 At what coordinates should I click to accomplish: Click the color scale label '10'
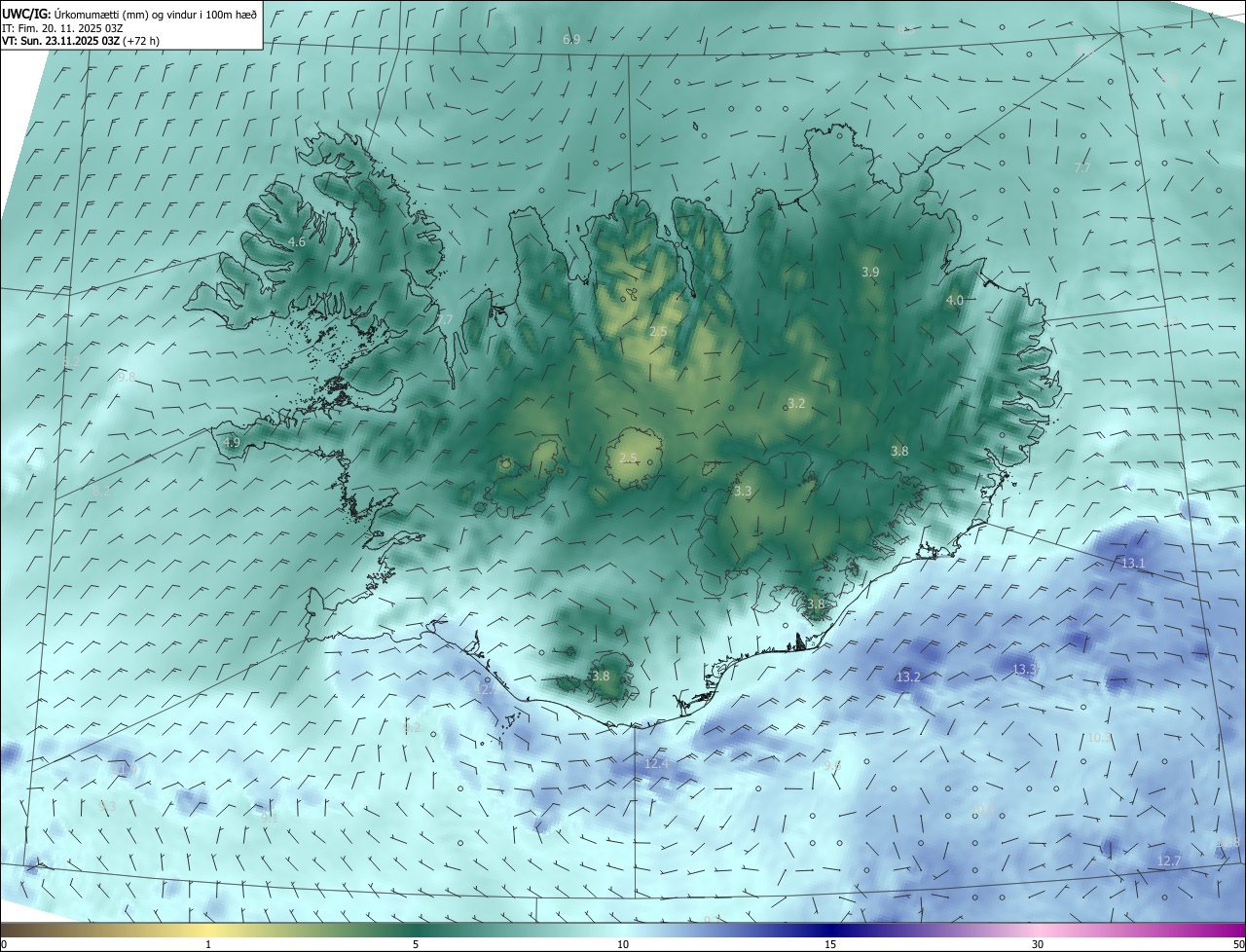[623, 944]
